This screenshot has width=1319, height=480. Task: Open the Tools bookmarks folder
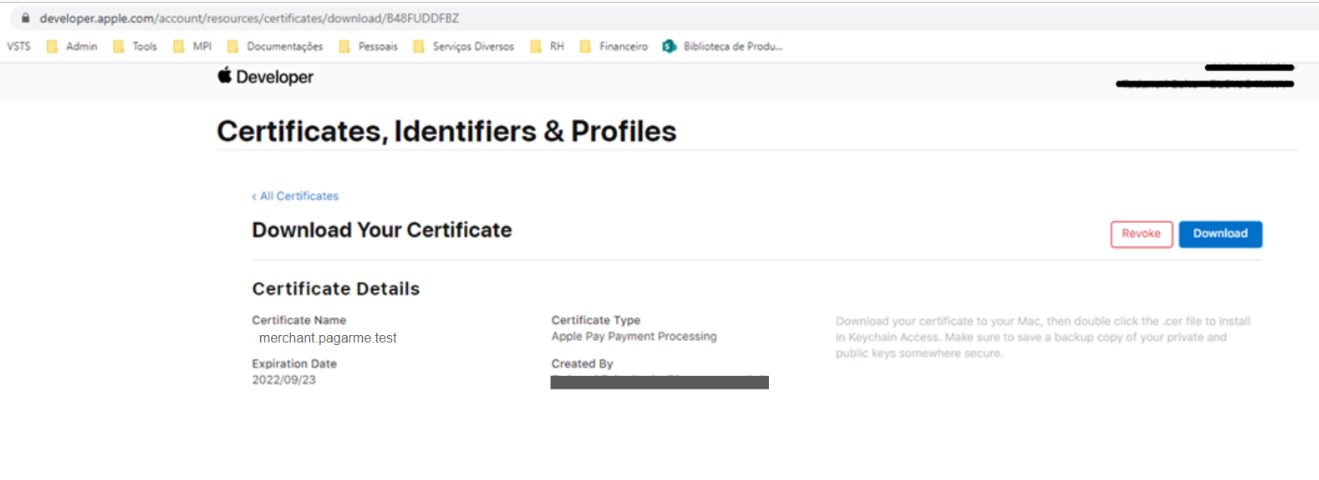click(135, 46)
